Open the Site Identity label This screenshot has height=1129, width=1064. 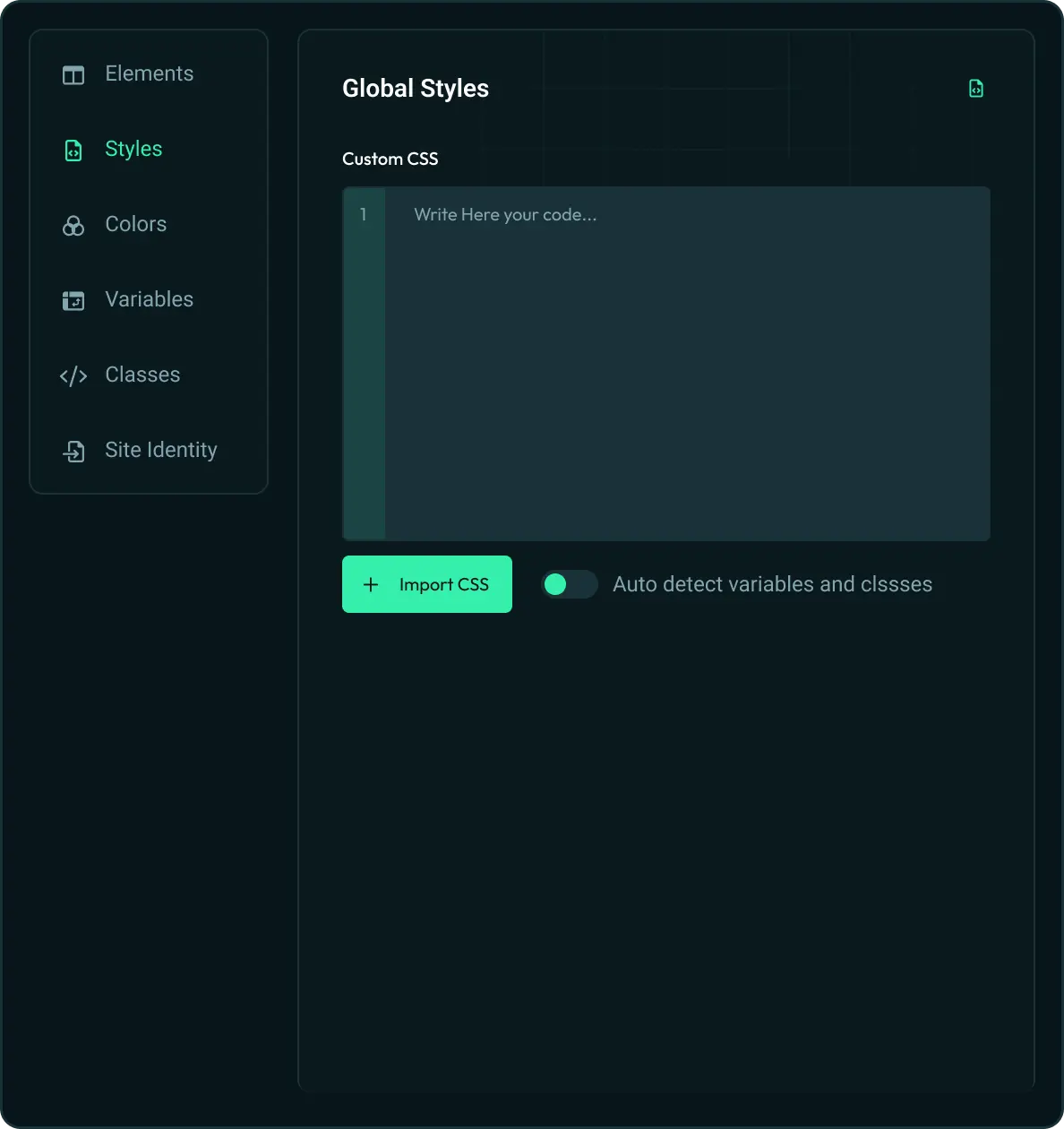pyautogui.click(x=160, y=450)
